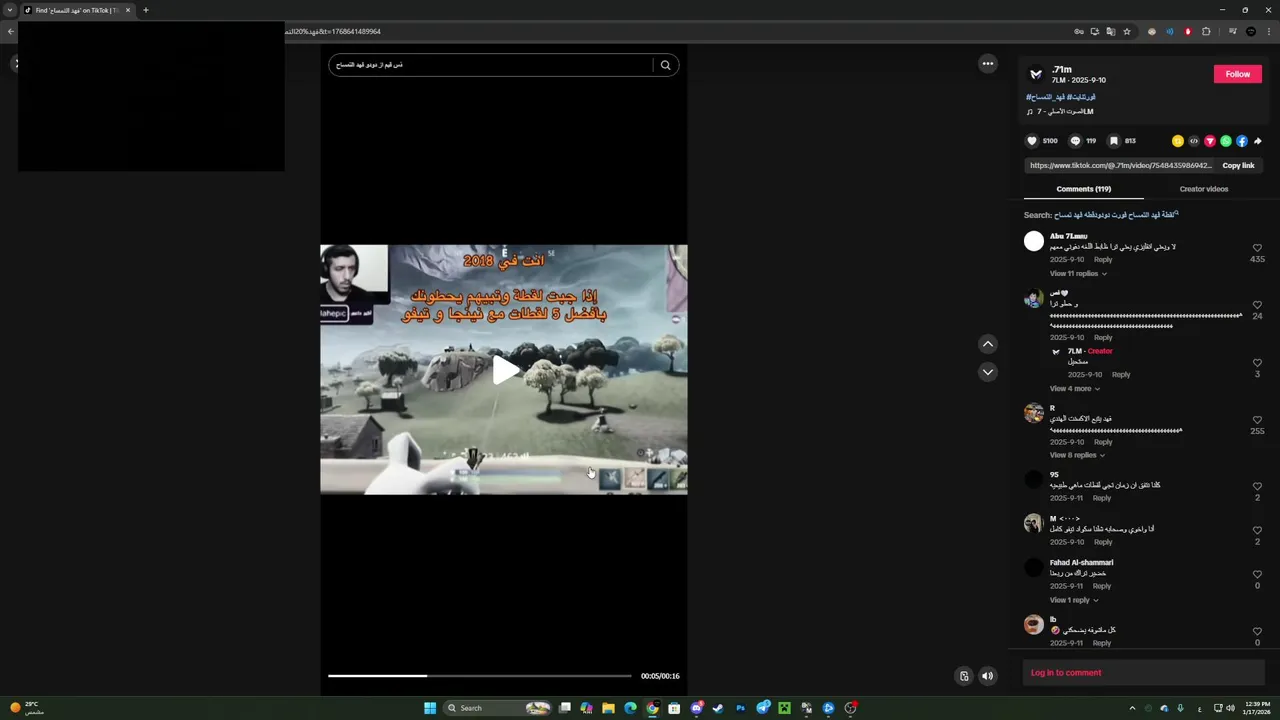1280x720 pixels.
Task: Like R's comment with 255 likes
Action: pyautogui.click(x=1257, y=420)
